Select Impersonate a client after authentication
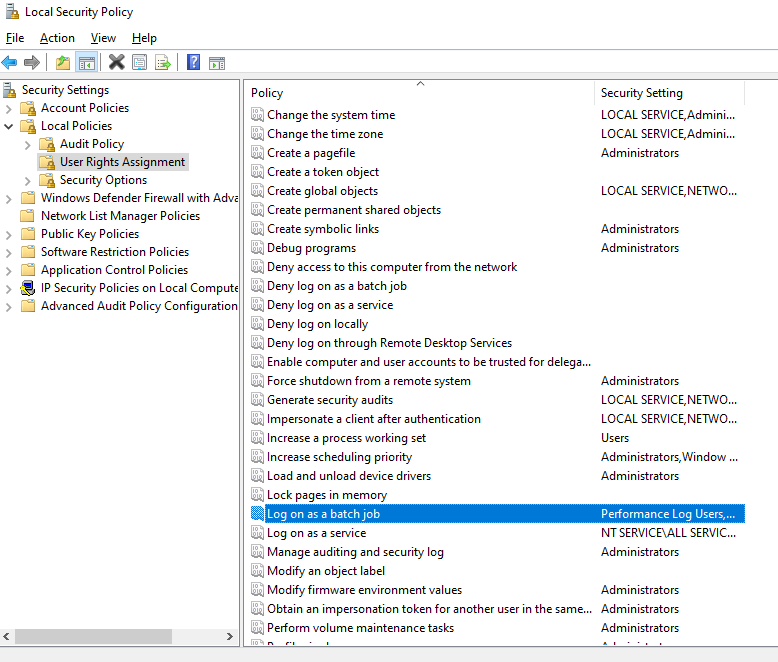778x662 pixels. pos(374,419)
